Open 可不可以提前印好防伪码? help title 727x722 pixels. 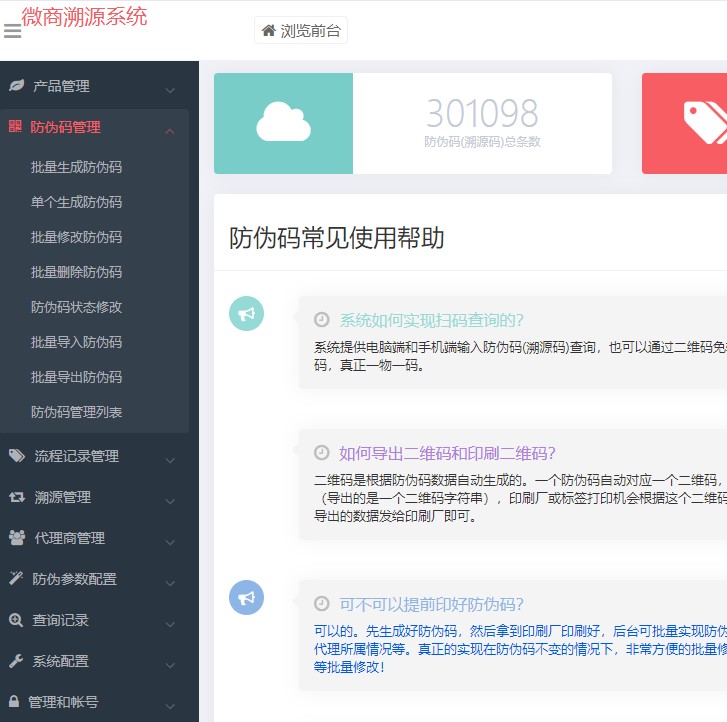(x=431, y=604)
